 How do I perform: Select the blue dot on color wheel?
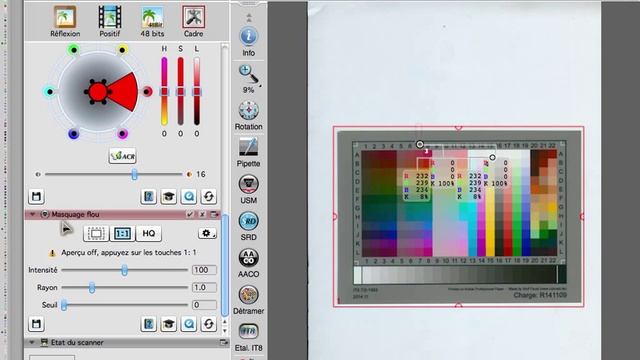point(73,133)
